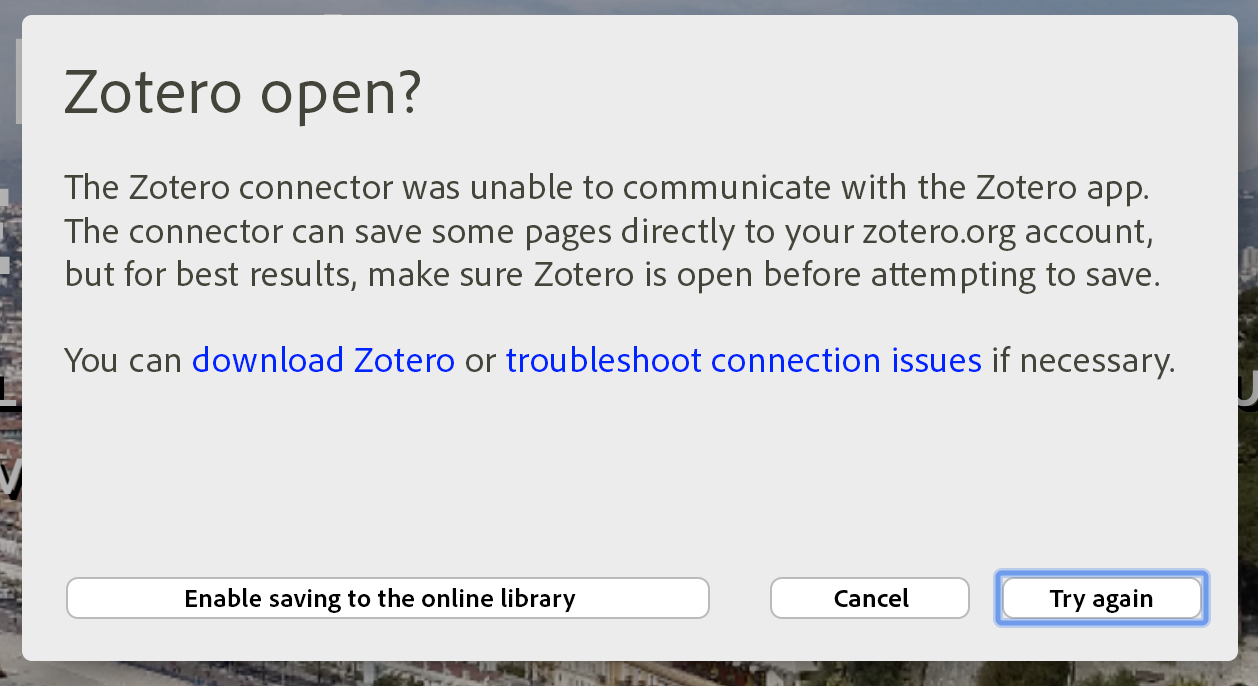Click the background strip above the dialog
Image resolution: width=1258 pixels, height=686 pixels.
(628, 6)
